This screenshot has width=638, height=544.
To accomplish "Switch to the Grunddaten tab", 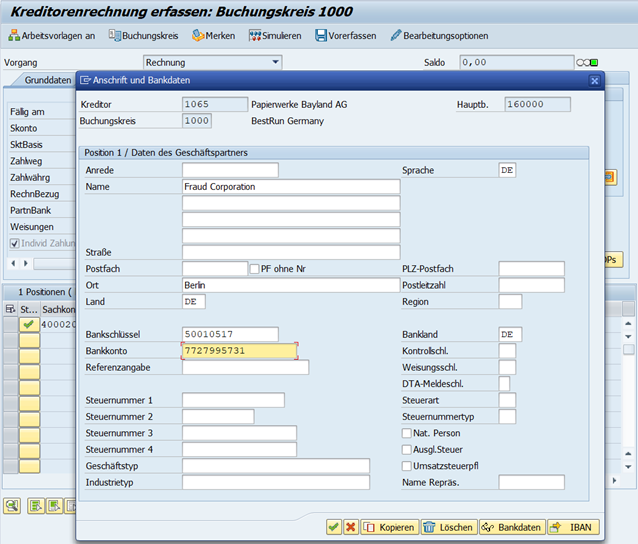I will click(x=48, y=79).
